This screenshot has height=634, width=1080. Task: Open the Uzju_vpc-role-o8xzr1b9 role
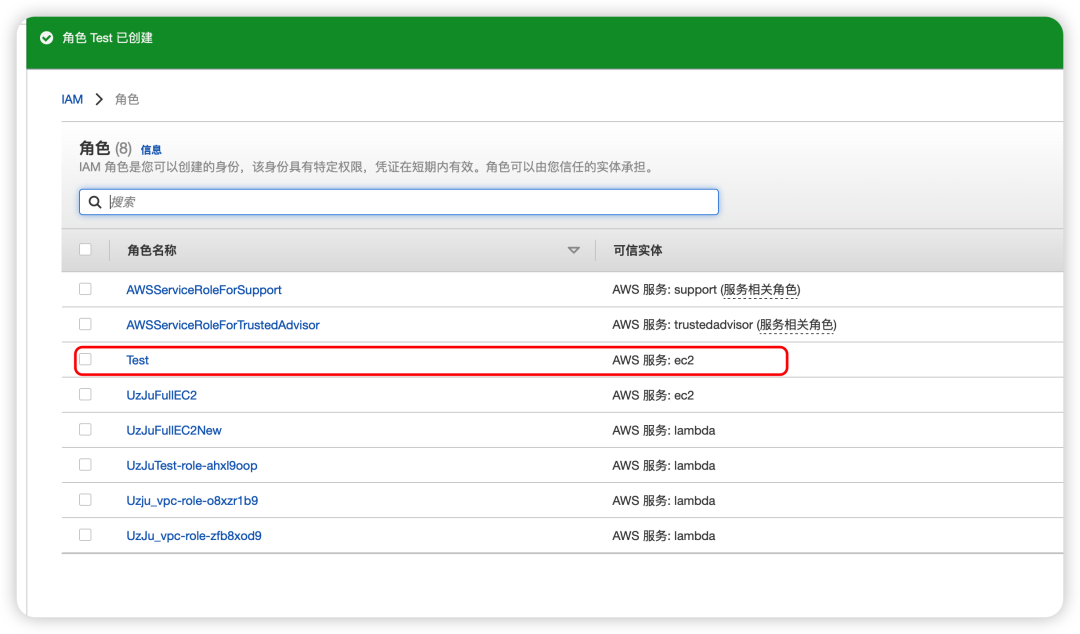[192, 501]
